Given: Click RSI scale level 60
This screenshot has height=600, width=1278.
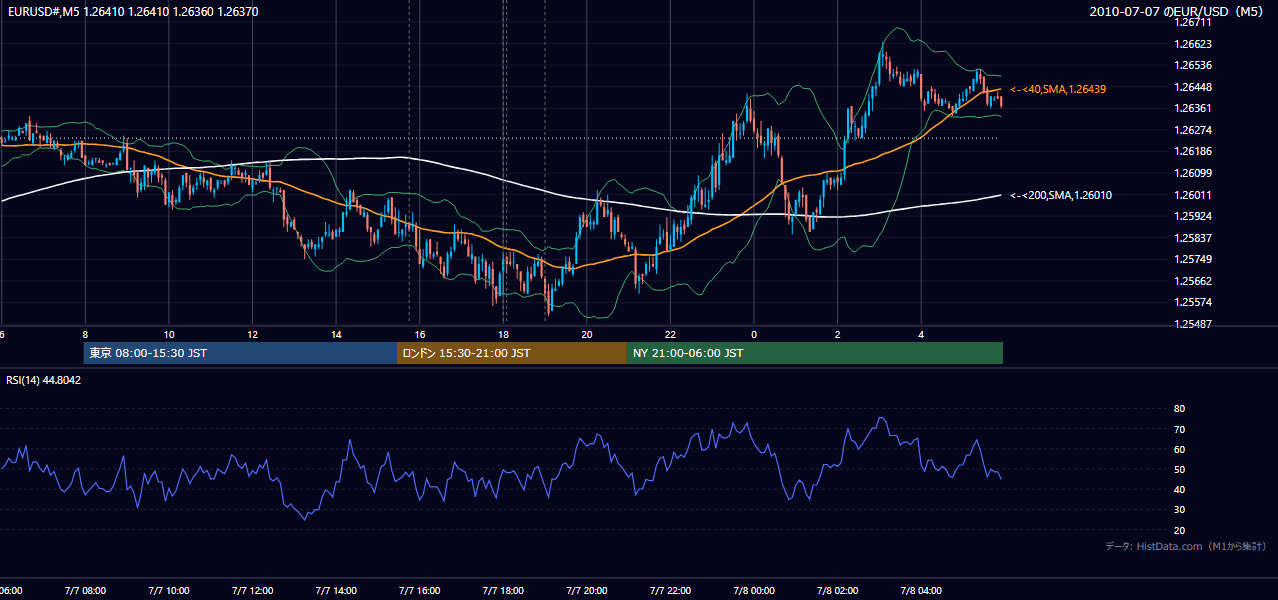Looking at the screenshot, I should (1180, 449).
